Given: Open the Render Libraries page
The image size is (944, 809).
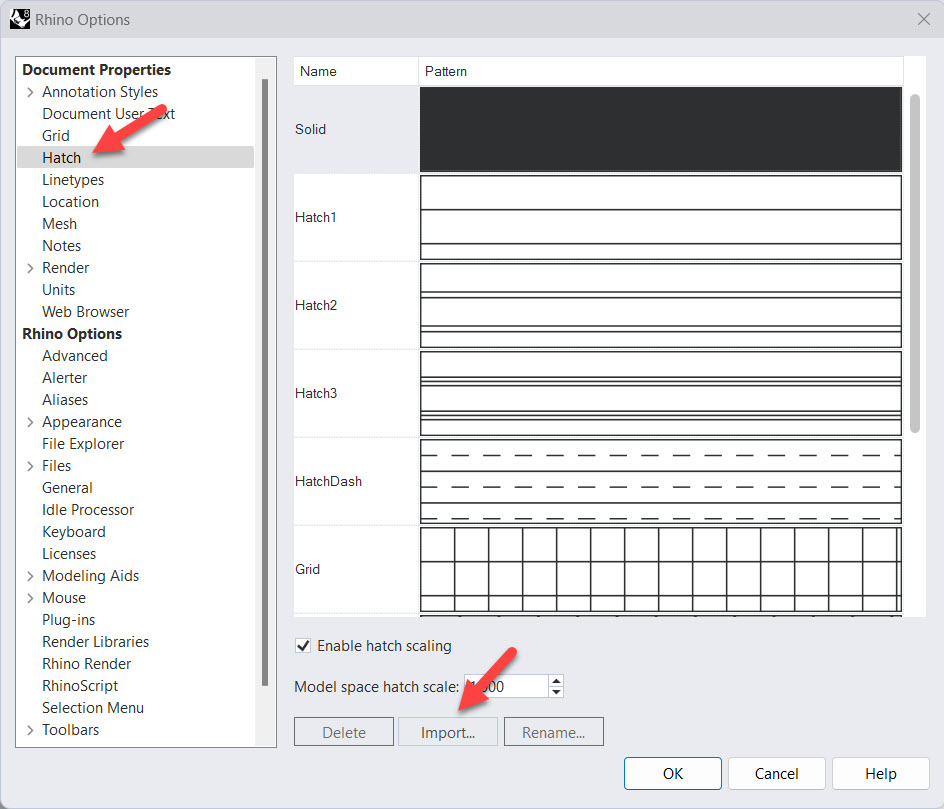Looking at the screenshot, I should [95, 642].
